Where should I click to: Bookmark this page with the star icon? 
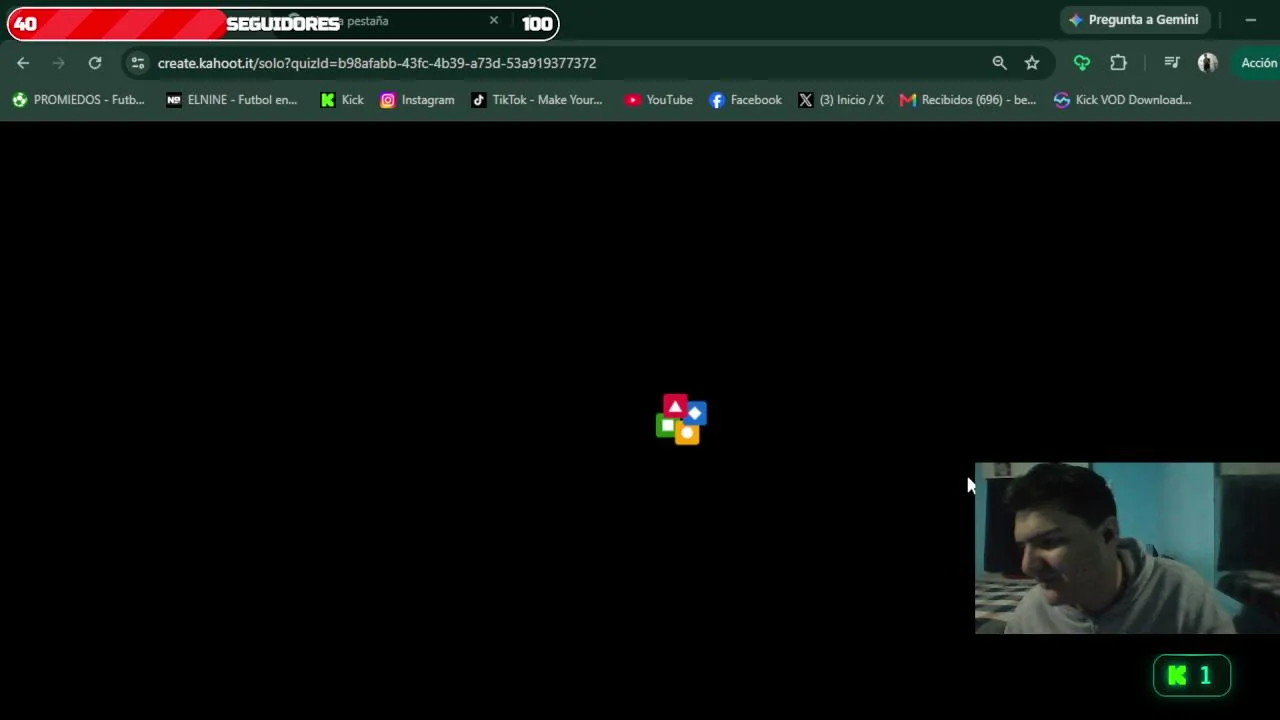point(1032,63)
